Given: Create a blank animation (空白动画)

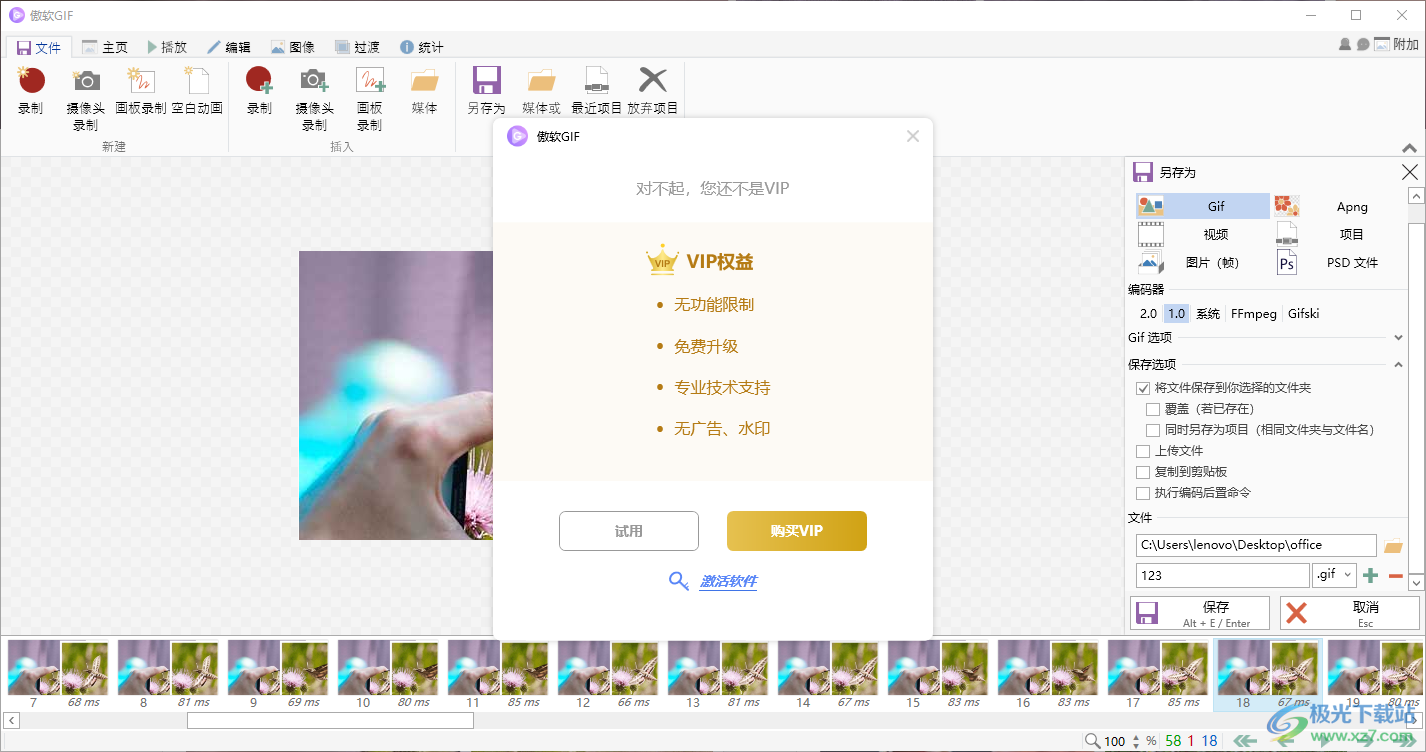Looking at the screenshot, I should tap(197, 81).
